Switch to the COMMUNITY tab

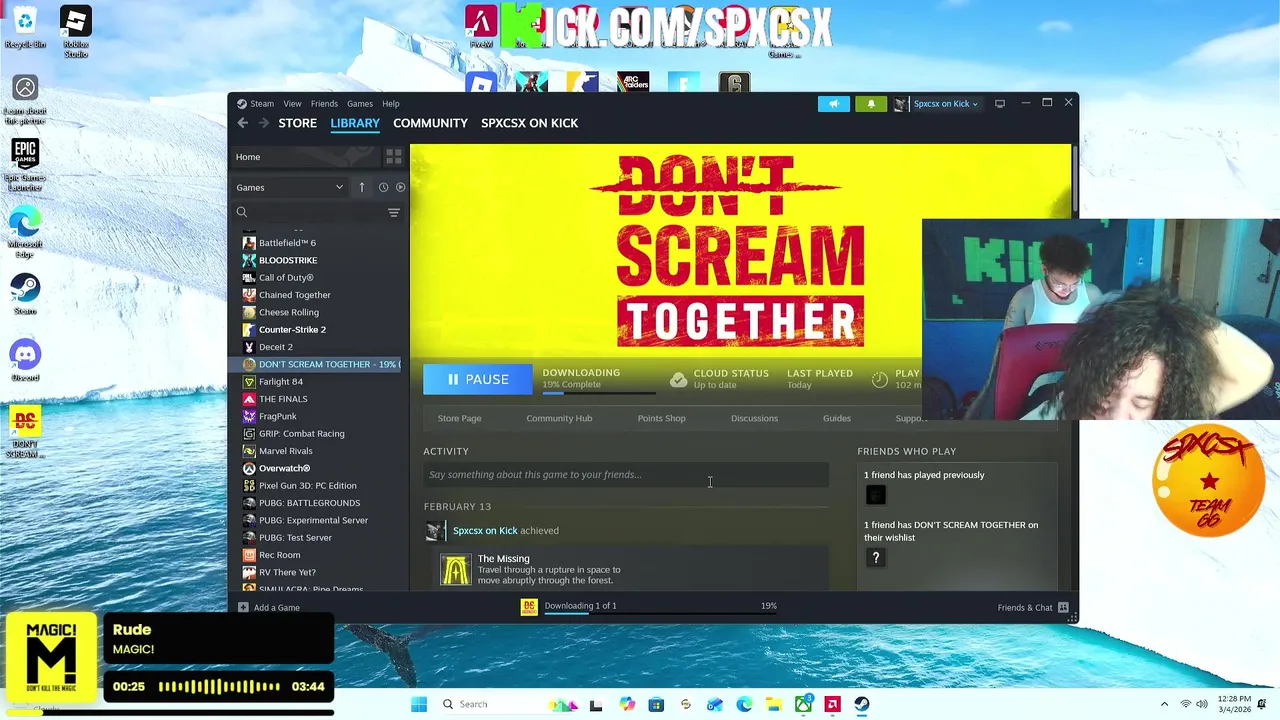pyautogui.click(x=430, y=123)
